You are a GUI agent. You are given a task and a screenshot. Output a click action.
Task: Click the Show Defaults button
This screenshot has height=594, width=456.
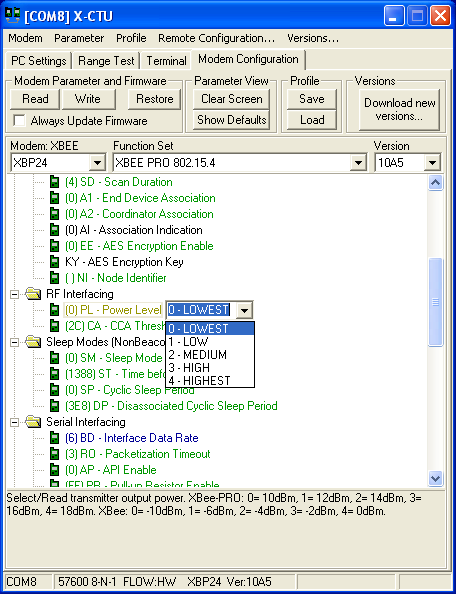231,120
